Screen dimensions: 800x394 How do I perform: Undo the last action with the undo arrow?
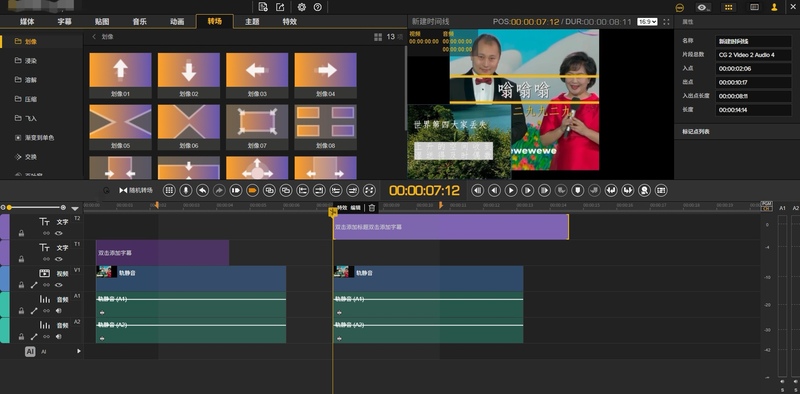point(203,190)
